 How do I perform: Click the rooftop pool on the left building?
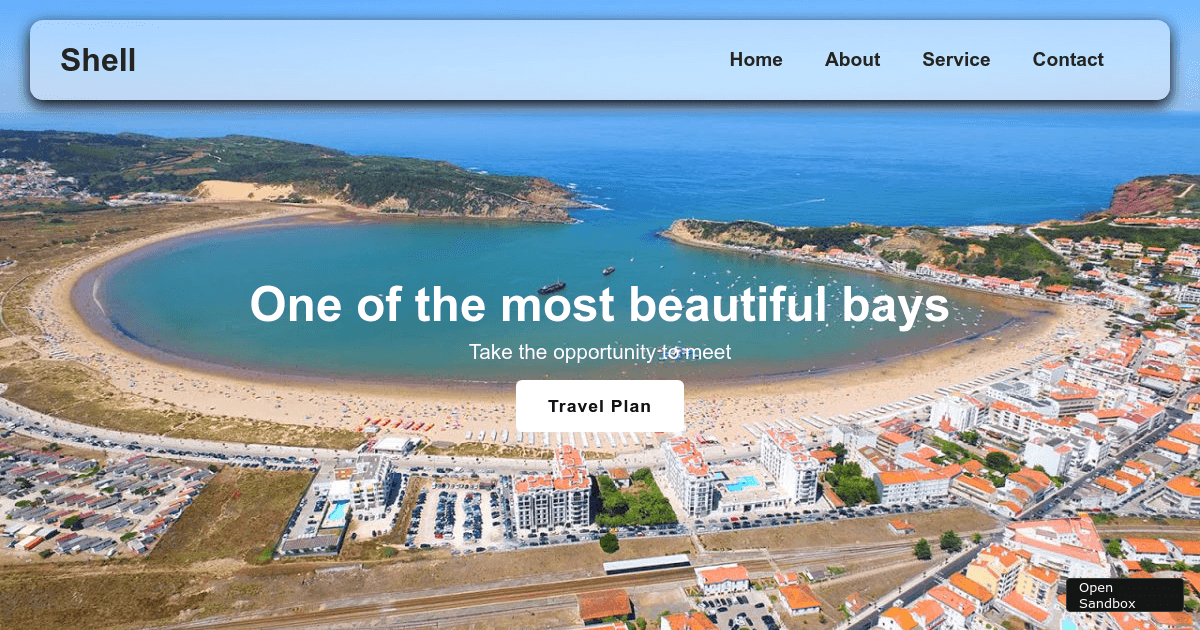337,511
